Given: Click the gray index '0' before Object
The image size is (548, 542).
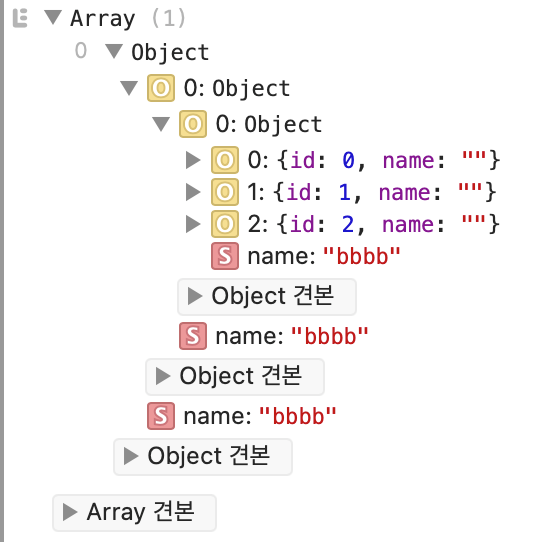Looking at the screenshot, I should coord(81,51).
